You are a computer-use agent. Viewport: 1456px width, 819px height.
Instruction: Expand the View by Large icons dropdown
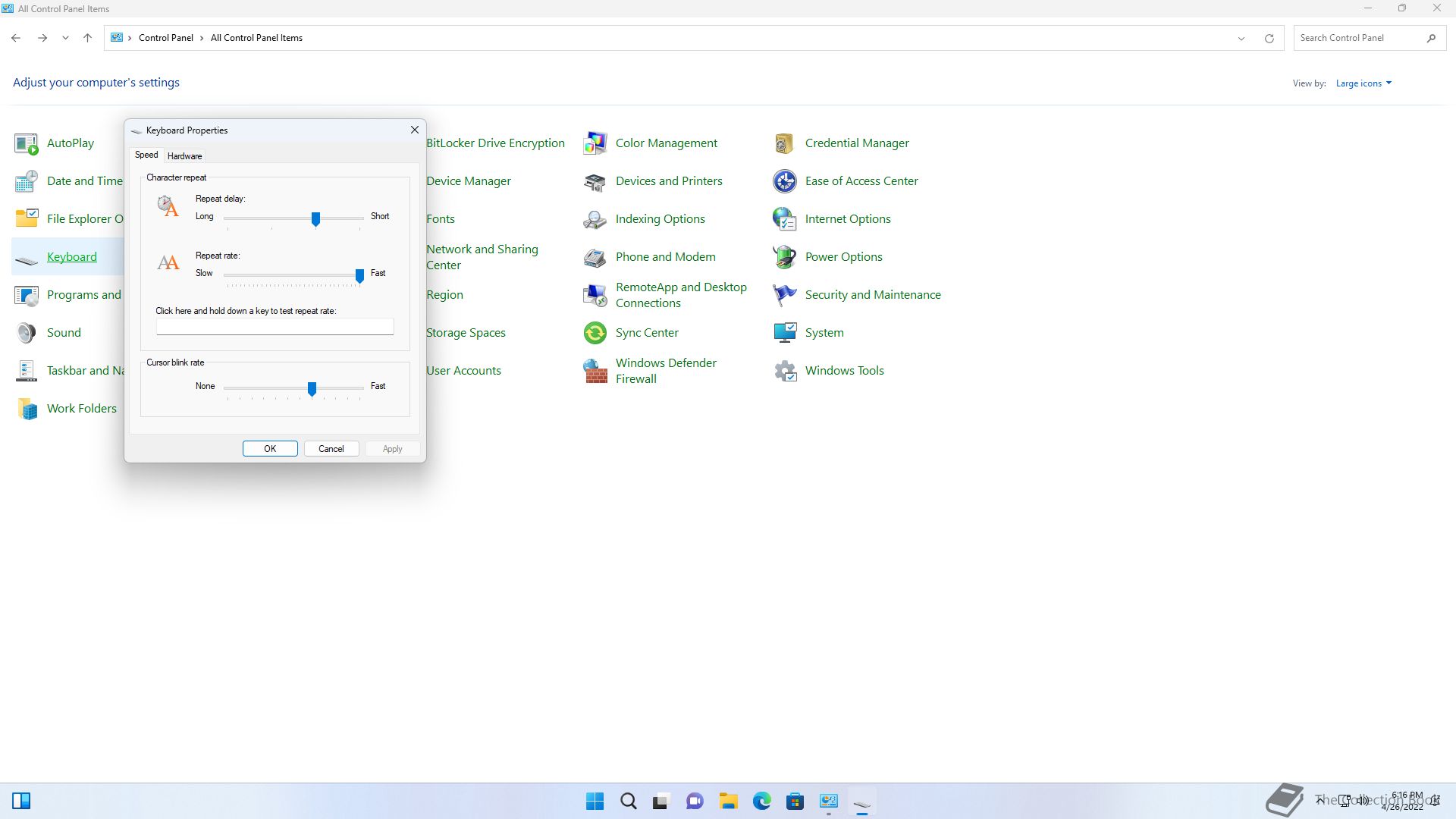pyautogui.click(x=1363, y=83)
